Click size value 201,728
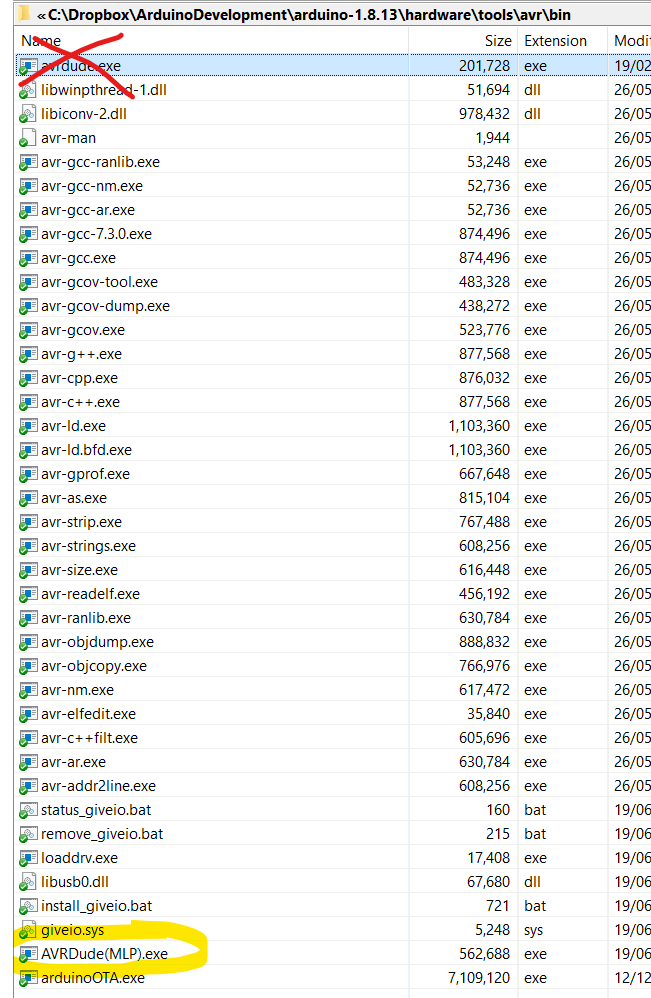 [484, 66]
